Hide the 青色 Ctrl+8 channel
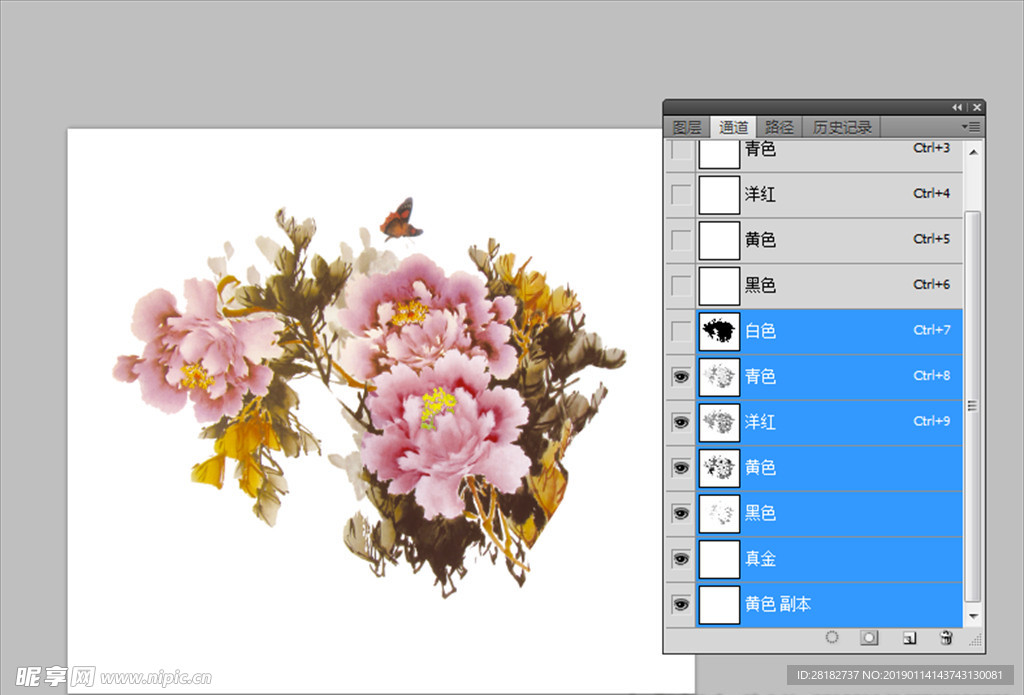Viewport: 1024px width, 695px height. tap(681, 377)
